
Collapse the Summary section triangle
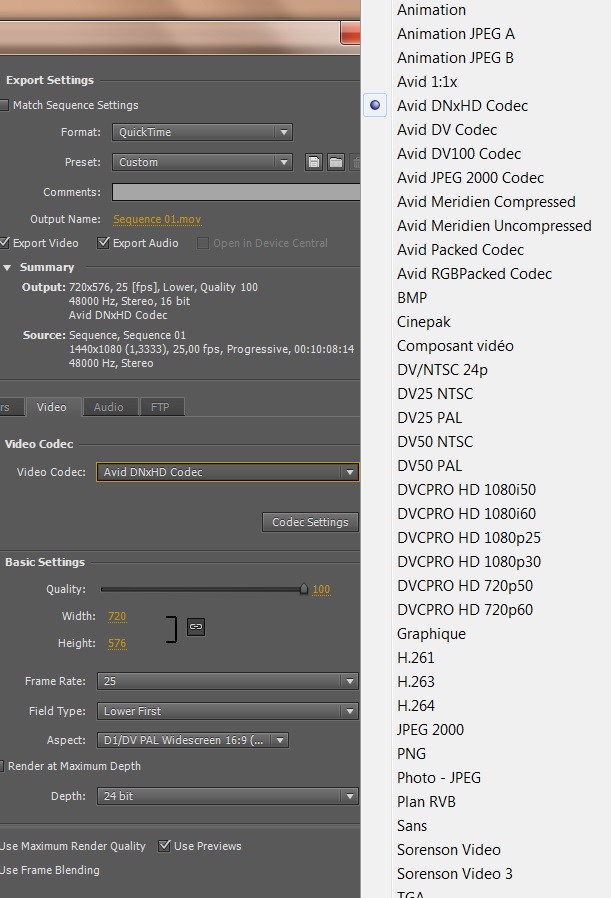7,267
